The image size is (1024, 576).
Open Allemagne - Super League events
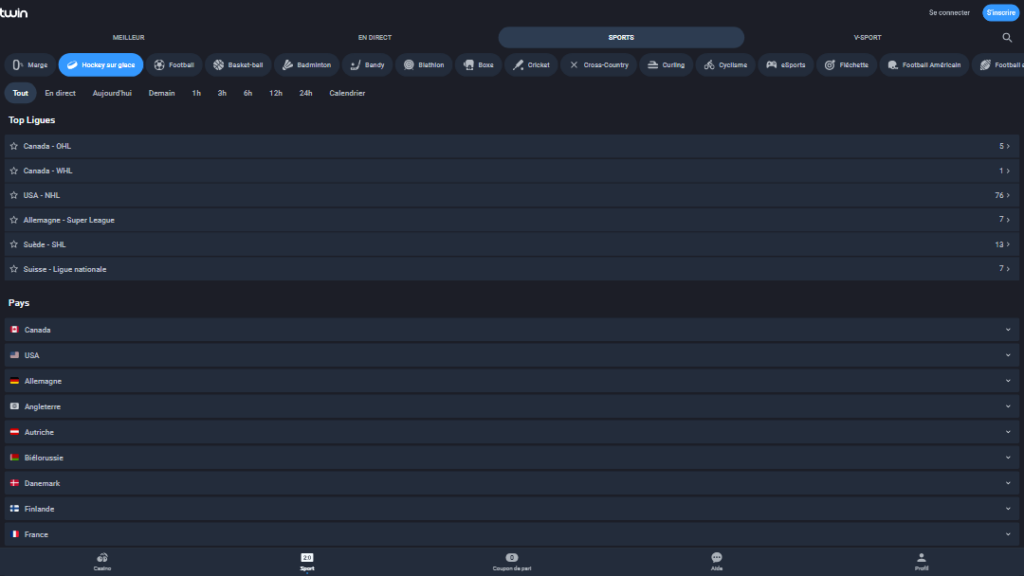[x=512, y=220]
